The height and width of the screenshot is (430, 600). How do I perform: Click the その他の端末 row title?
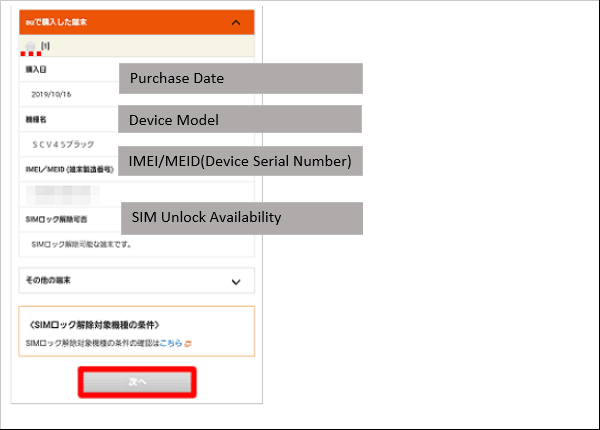coord(50,282)
